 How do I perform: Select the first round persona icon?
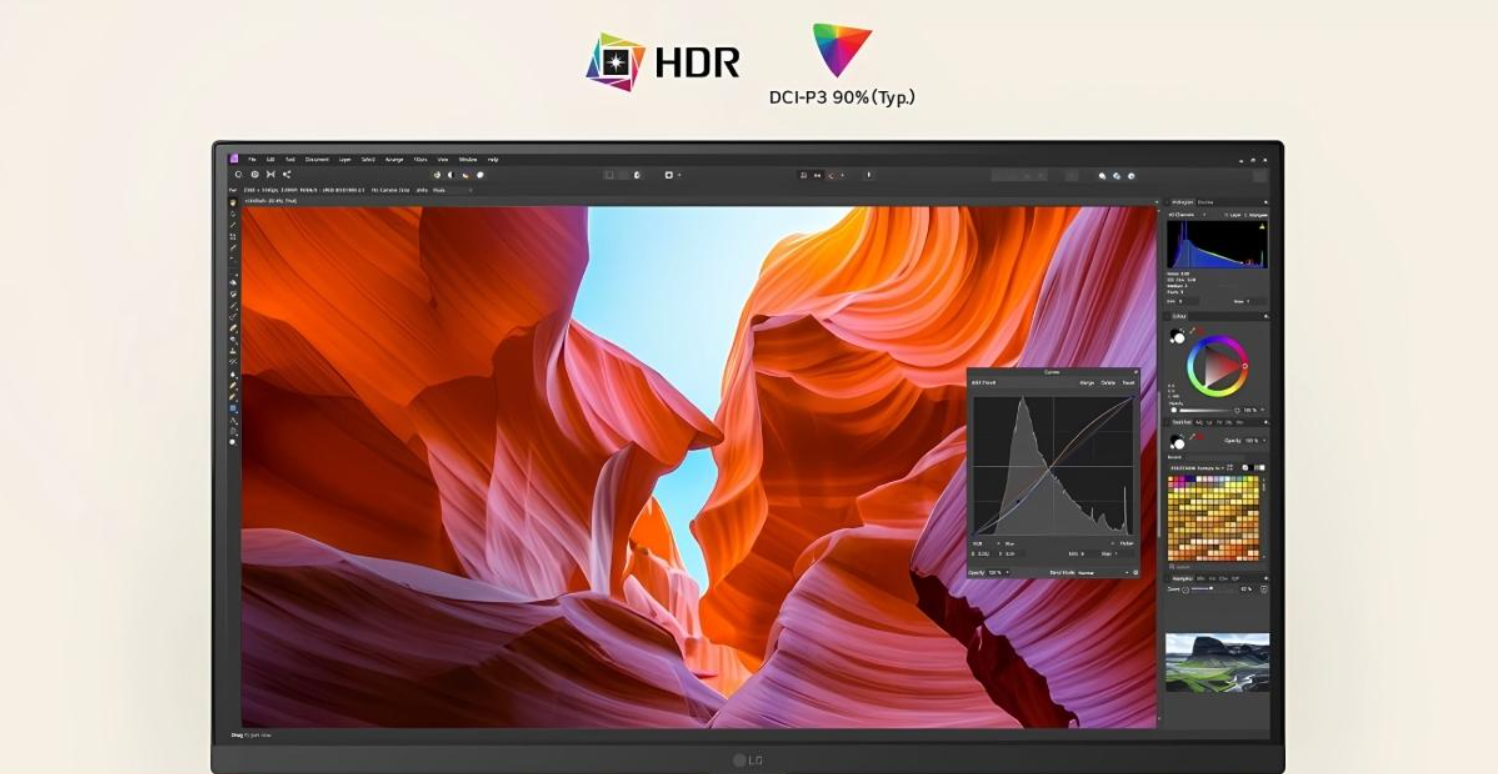coord(239,174)
